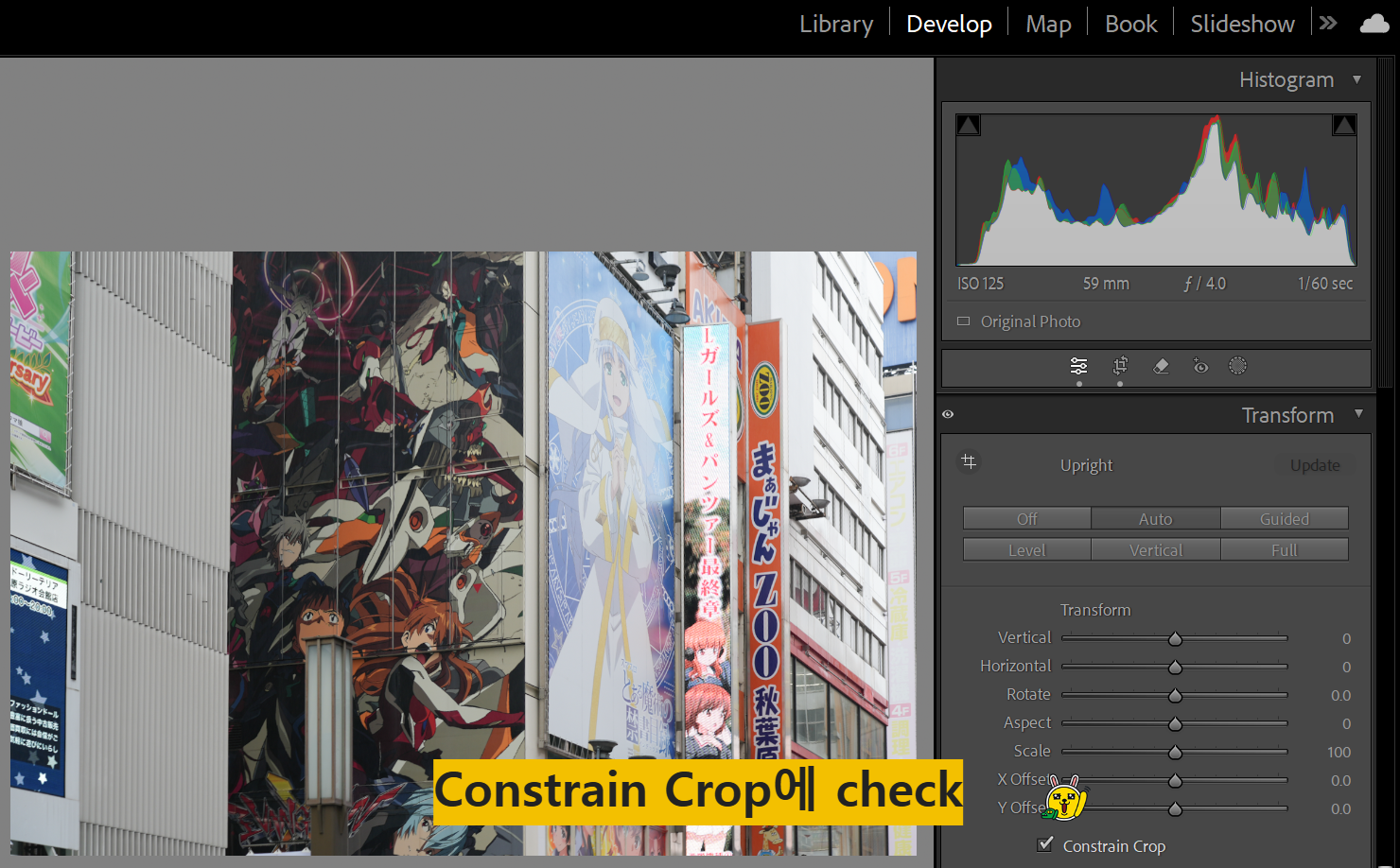
Task: Click the Update button under Upright
Action: pyautogui.click(x=1315, y=464)
